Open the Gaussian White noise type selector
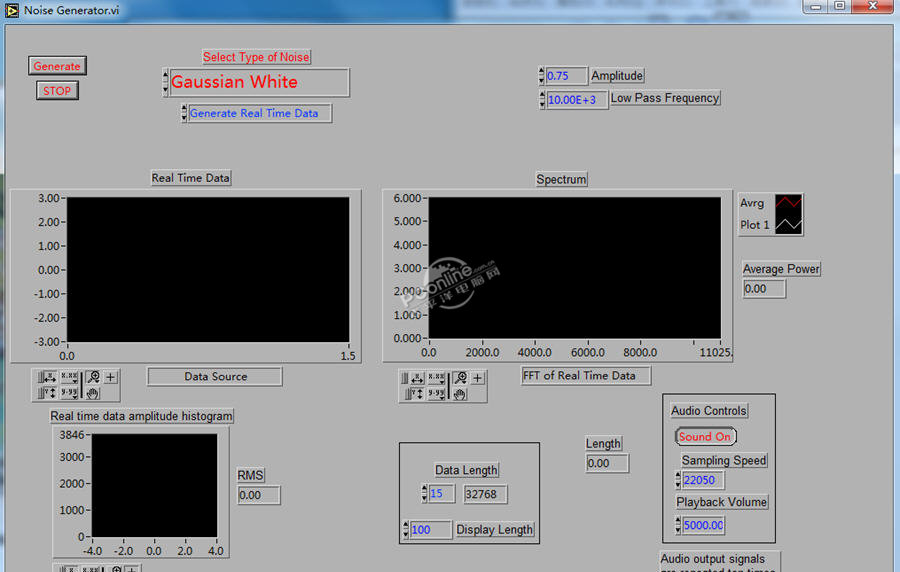Image resolution: width=900 pixels, height=572 pixels. coord(259,83)
